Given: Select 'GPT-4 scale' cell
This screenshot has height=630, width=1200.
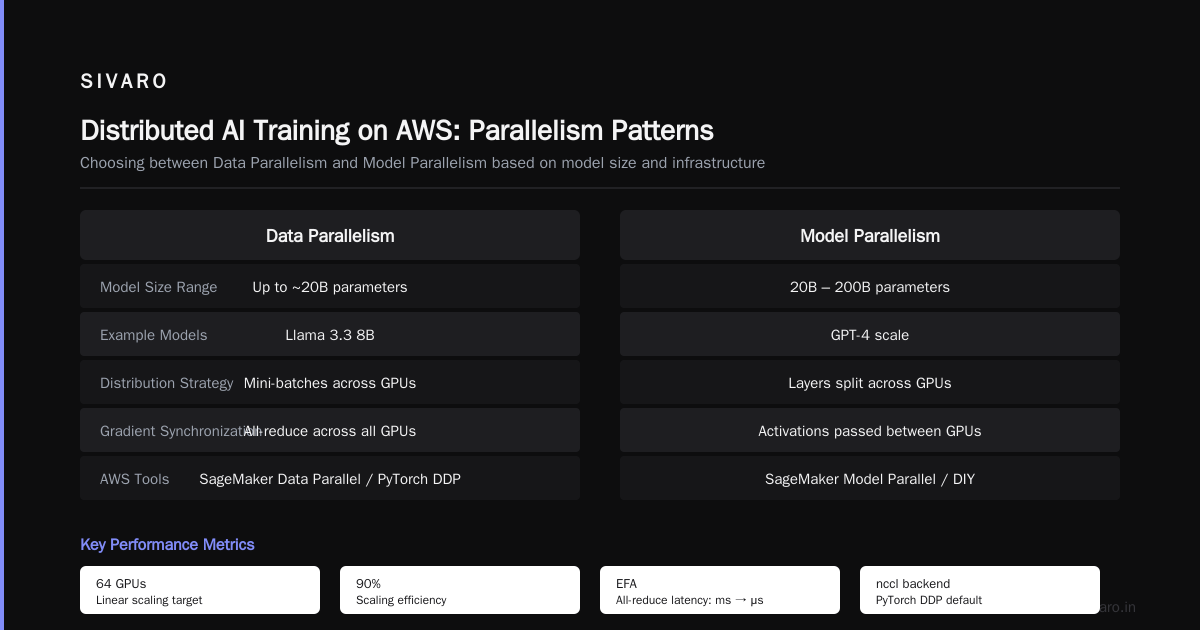Looking at the screenshot, I should (870, 335).
